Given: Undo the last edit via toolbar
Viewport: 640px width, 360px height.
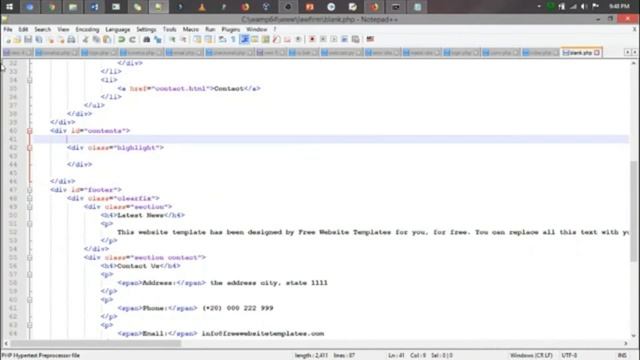Looking at the screenshot, I should click(x=121, y=40).
